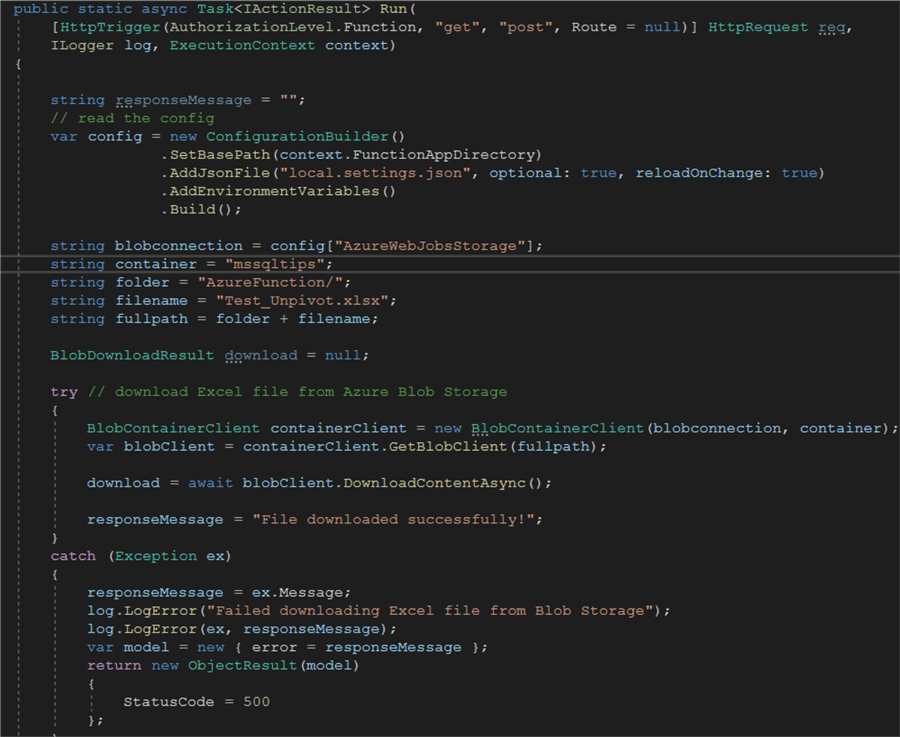Click the try keyword before download block
This screenshot has height=737, width=900.
[x=64, y=391]
